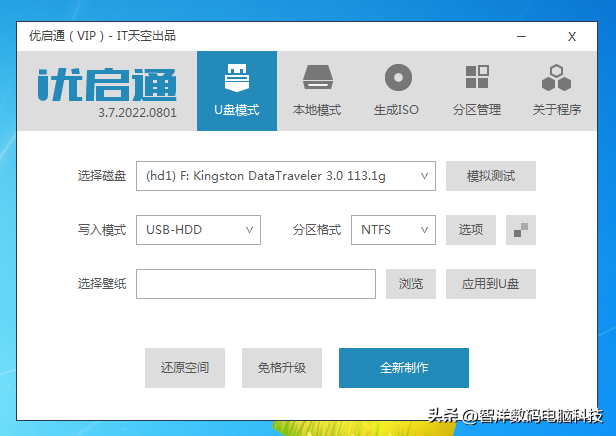Minimize the 优启通 window
Screen dimensions: 616x436
521,37
